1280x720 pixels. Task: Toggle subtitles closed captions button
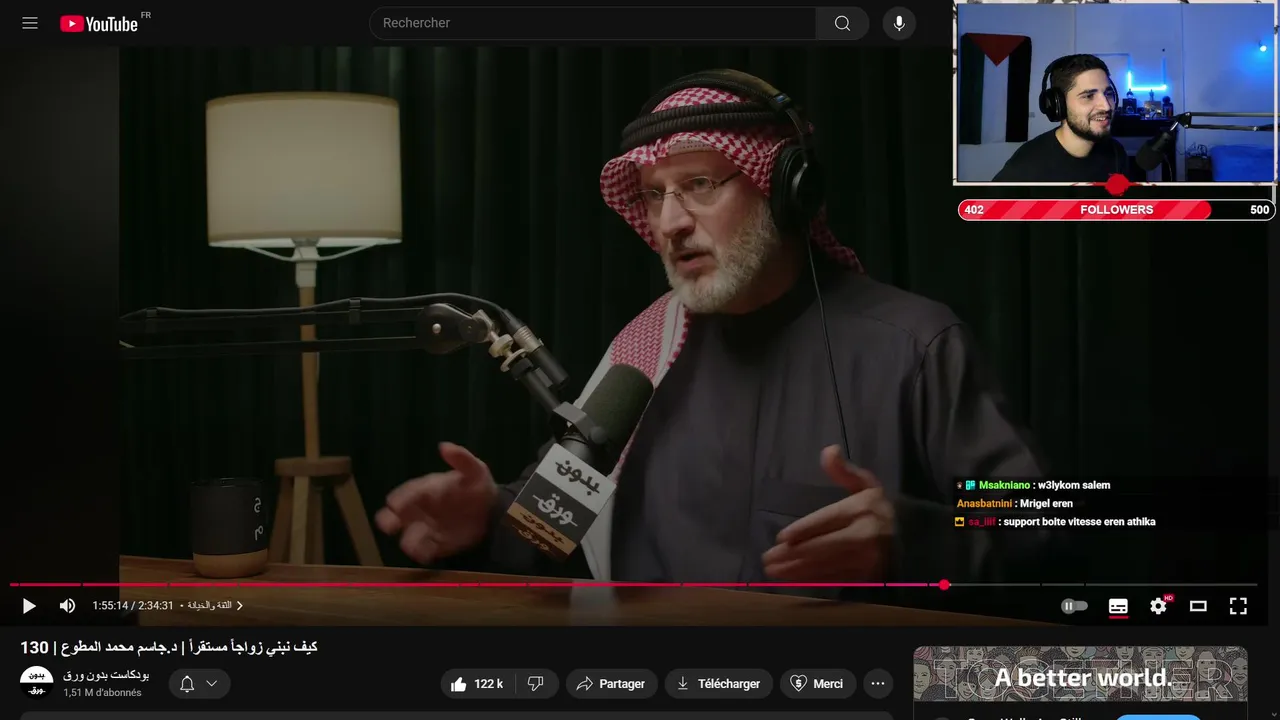(1118, 606)
